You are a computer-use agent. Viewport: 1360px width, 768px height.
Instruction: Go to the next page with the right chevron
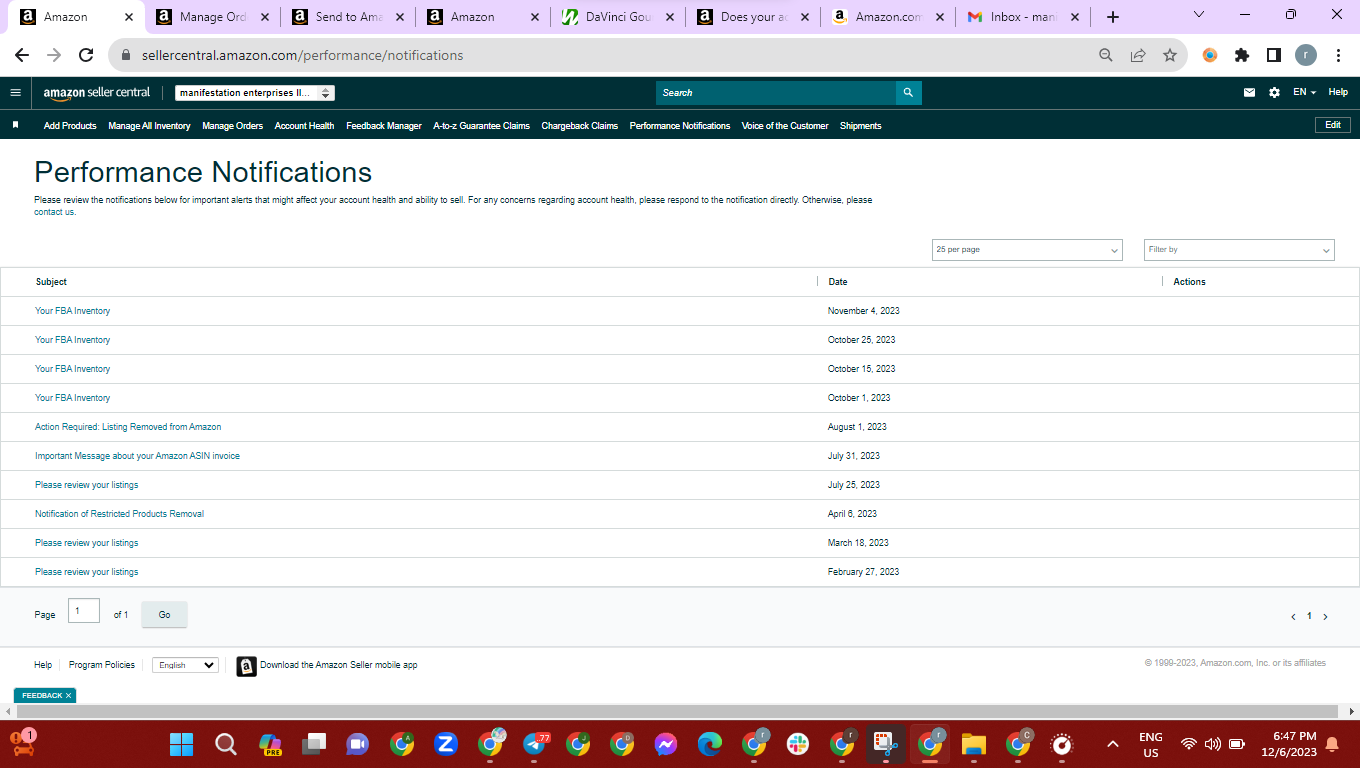(1326, 617)
